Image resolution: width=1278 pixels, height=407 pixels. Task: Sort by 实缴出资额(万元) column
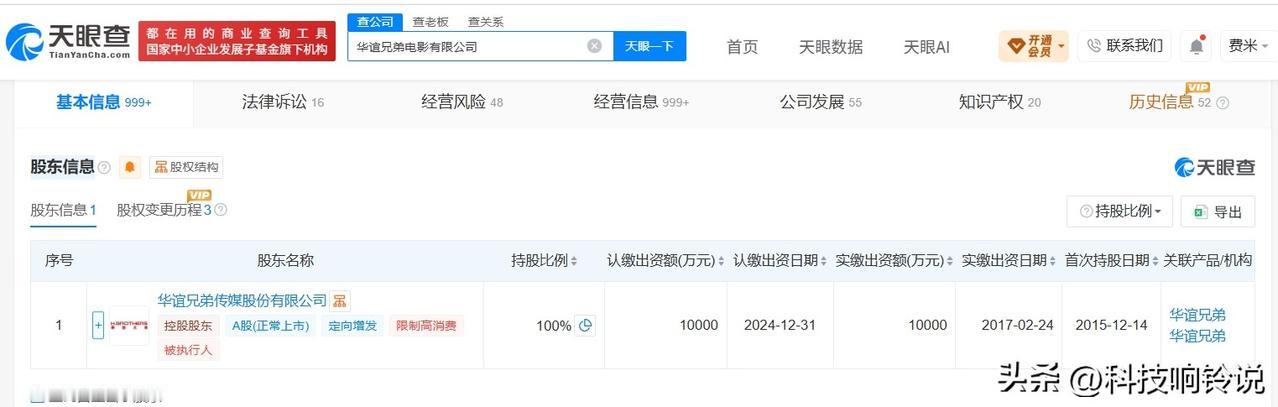point(950,261)
